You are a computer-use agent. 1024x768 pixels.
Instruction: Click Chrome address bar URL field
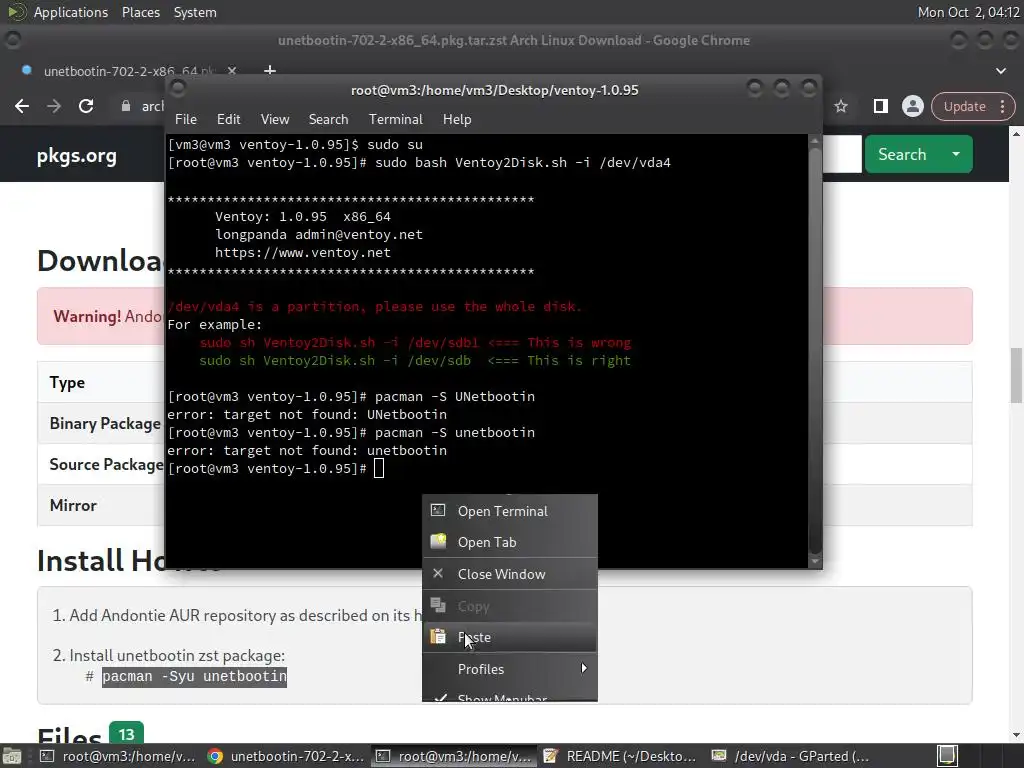(x=153, y=106)
